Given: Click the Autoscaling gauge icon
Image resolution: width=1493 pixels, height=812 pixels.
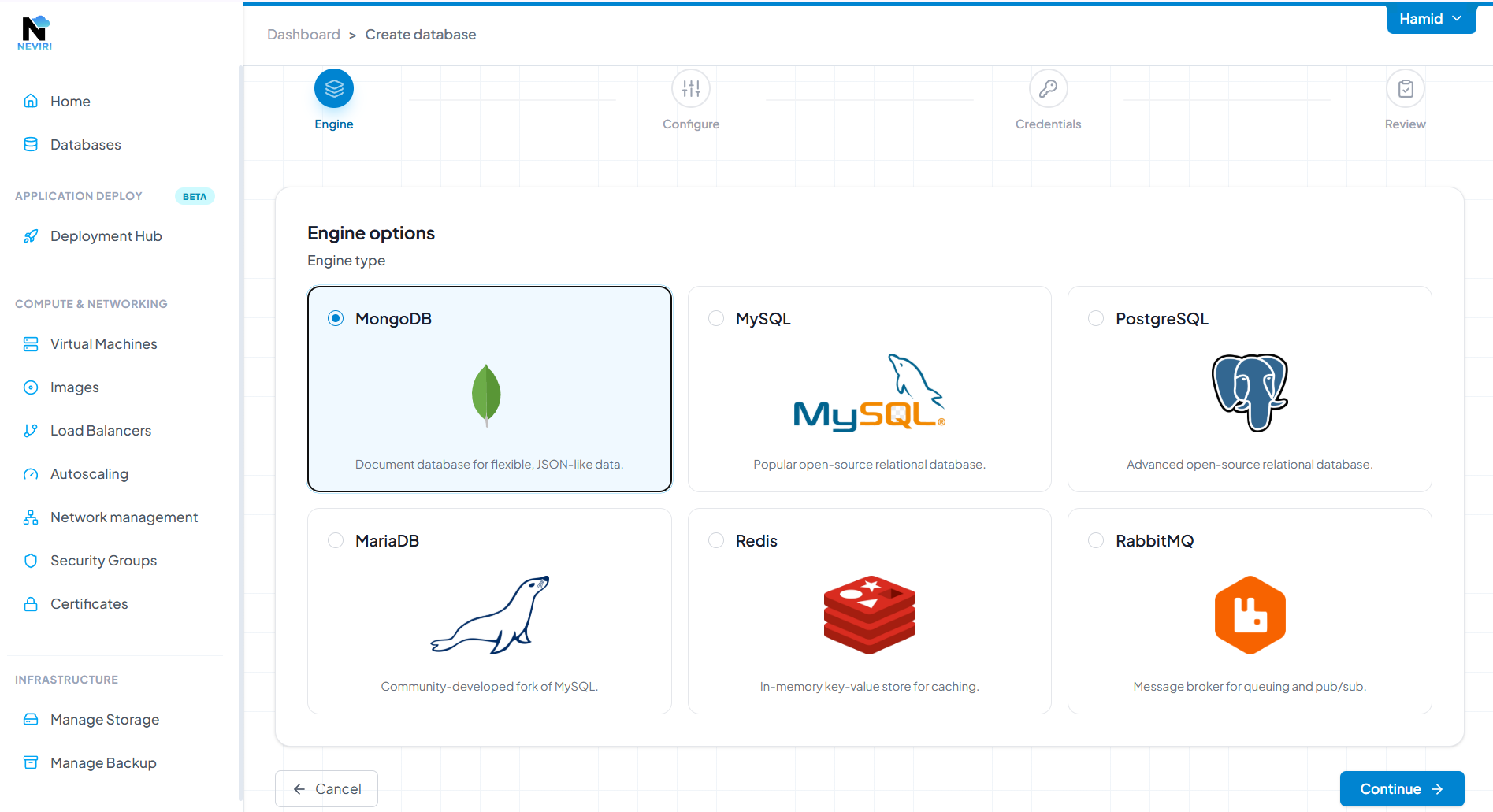Looking at the screenshot, I should pyautogui.click(x=31, y=473).
